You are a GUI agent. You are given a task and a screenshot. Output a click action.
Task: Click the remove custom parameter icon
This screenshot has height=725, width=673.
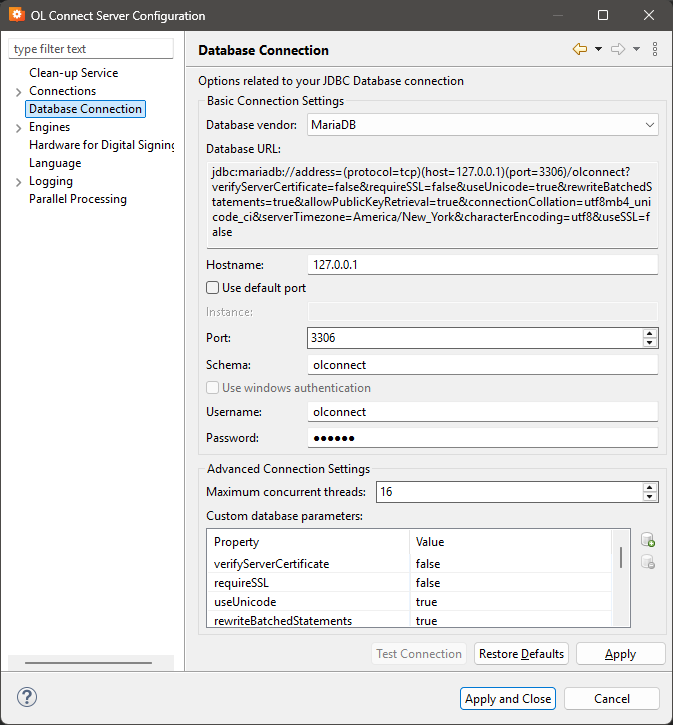click(x=648, y=562)
